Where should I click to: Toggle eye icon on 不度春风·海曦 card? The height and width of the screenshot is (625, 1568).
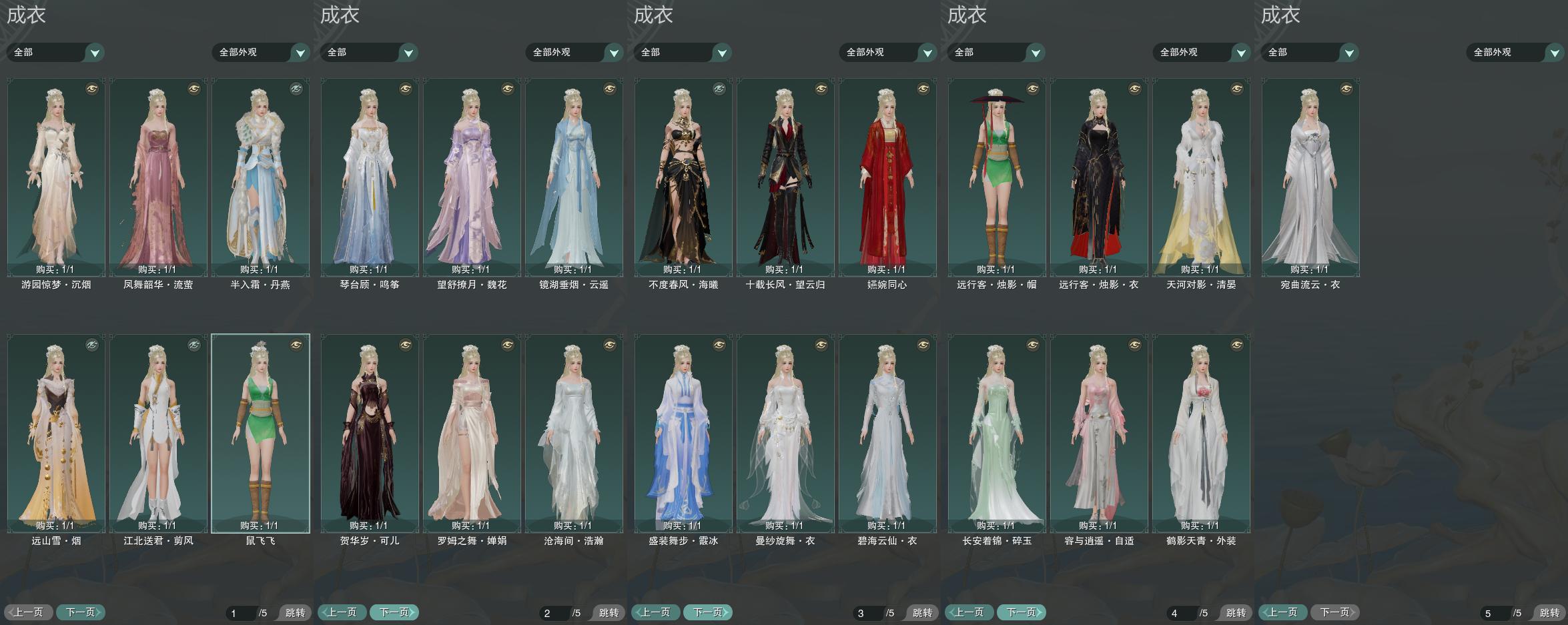tap(719, 89)
